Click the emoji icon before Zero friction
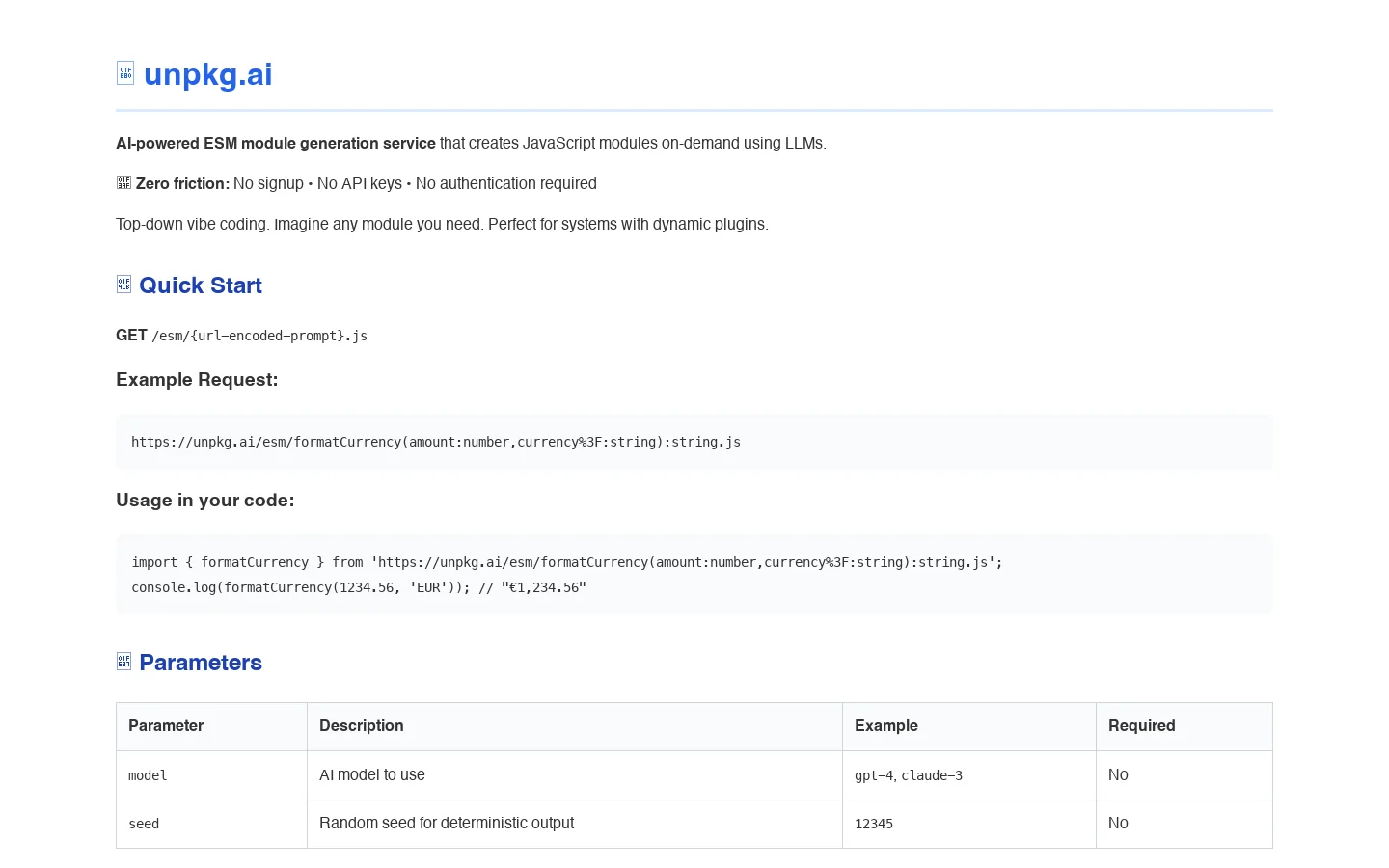Image resolution: width=1389 pixels, height=868 pixels. (123, 183)
